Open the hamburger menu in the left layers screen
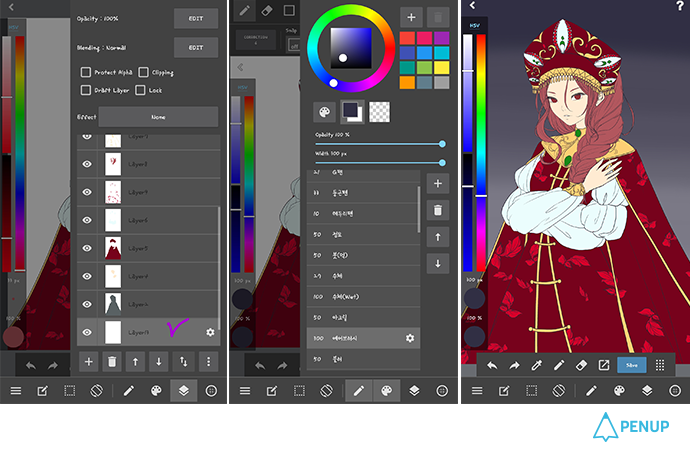 pos(16,391)
